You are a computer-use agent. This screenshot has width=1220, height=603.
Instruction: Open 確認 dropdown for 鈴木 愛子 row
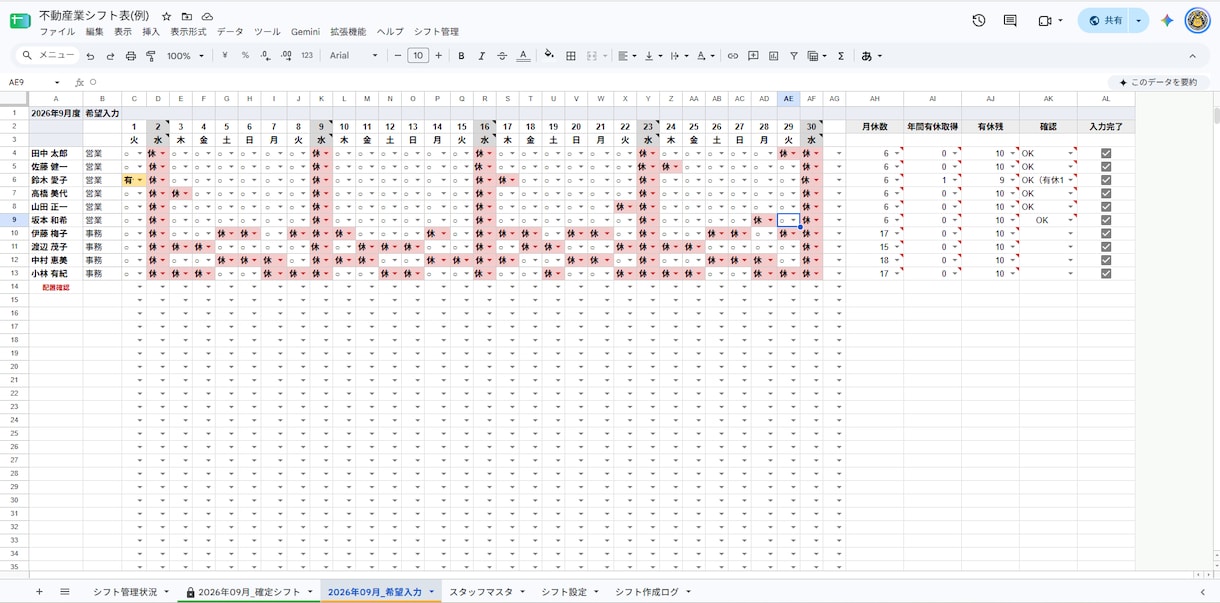click(1071, 181)
